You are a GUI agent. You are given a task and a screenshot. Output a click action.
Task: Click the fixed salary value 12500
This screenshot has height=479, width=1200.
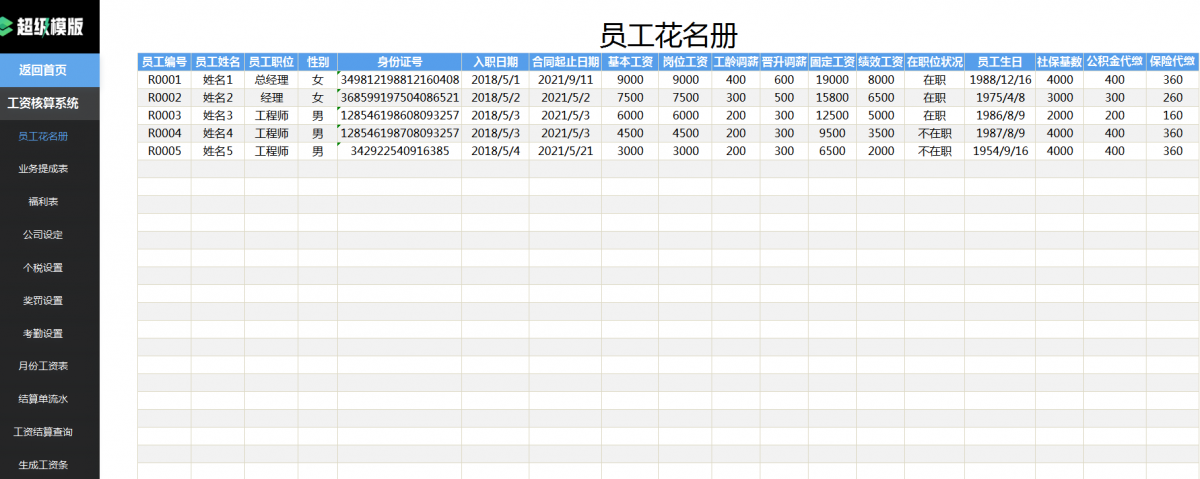tap(832, 116)
